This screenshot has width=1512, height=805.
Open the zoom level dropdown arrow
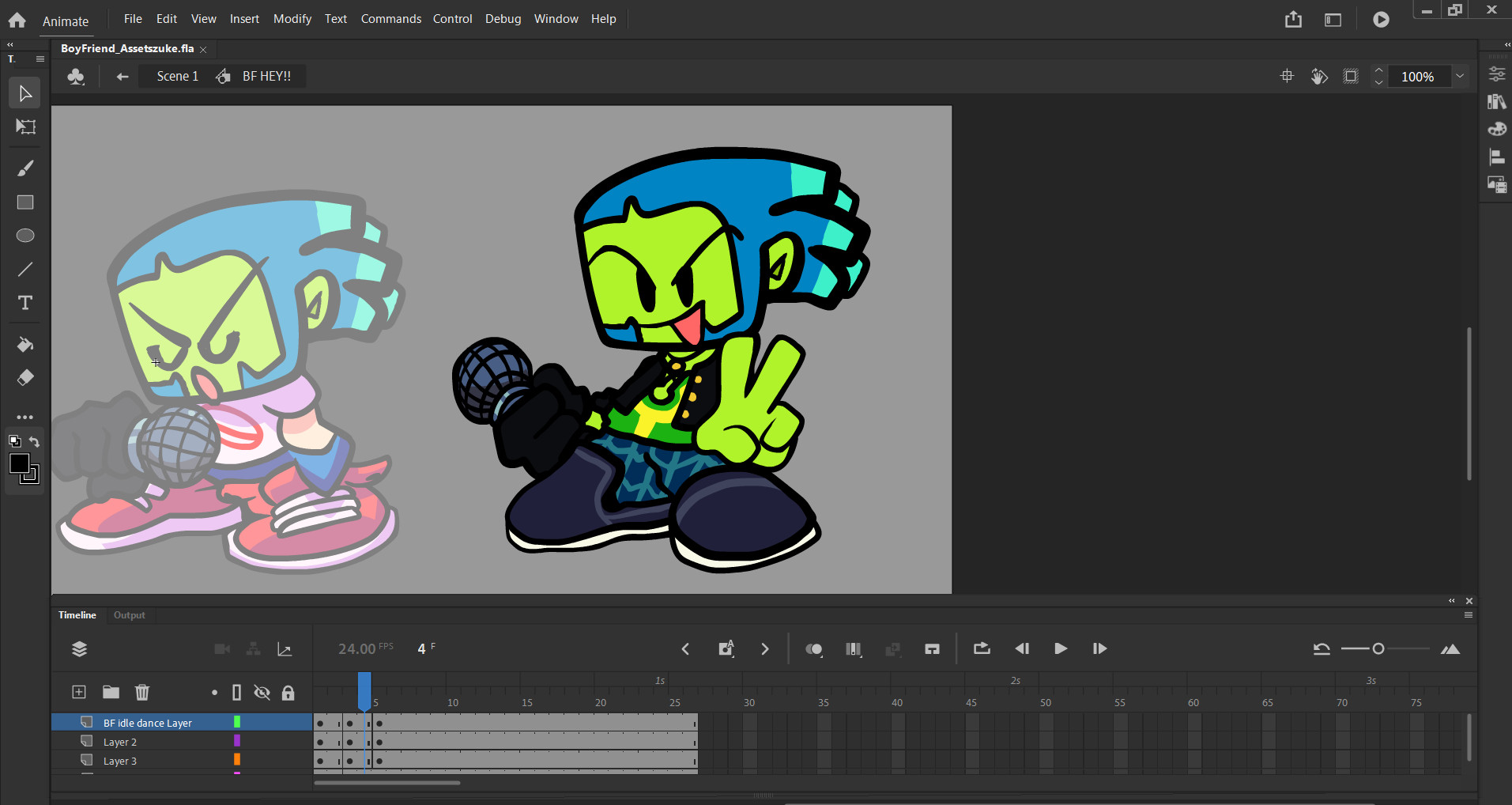pos(1460,76)
